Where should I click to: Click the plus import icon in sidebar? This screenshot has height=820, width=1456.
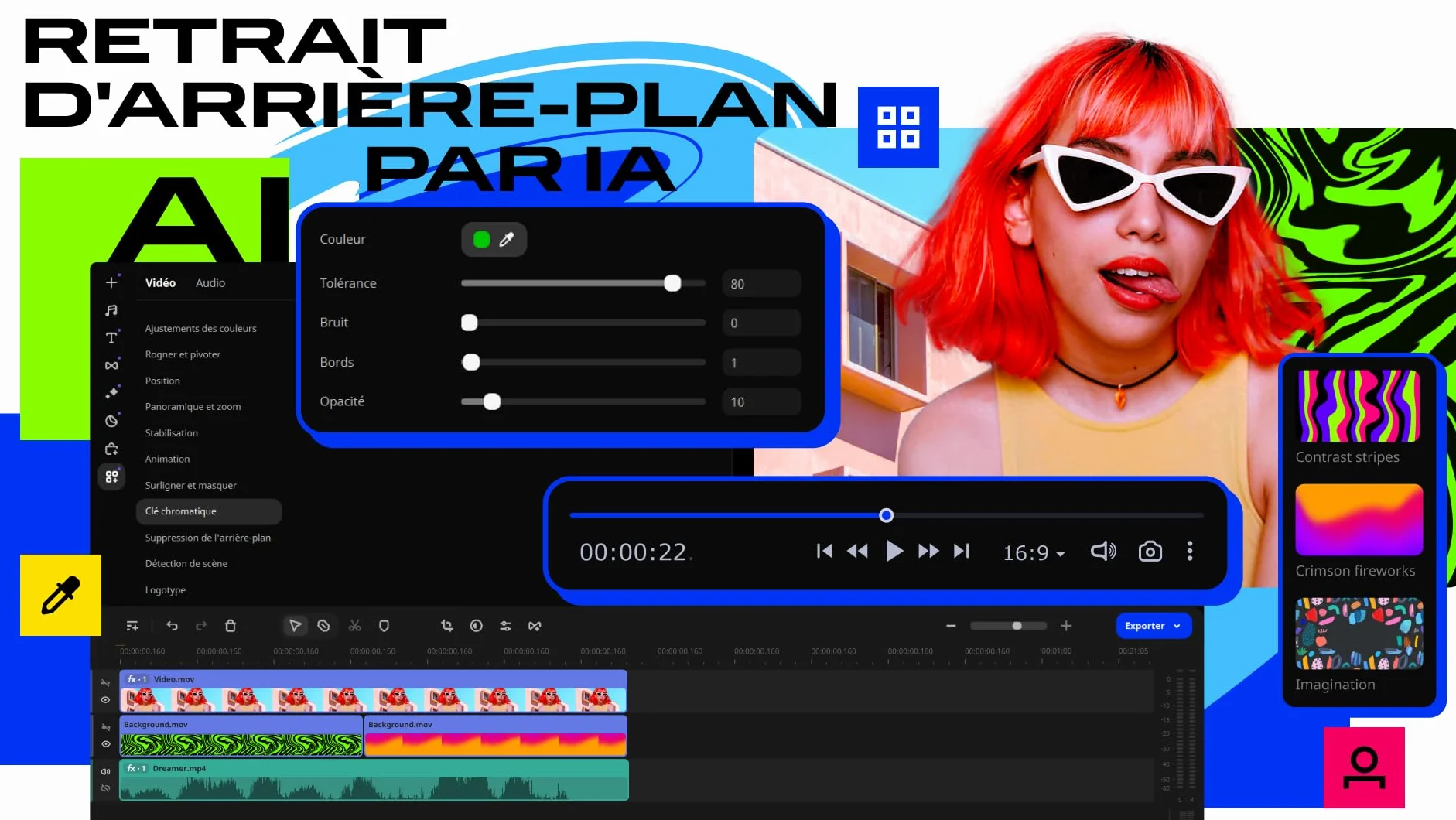click(x=111, y=282)
